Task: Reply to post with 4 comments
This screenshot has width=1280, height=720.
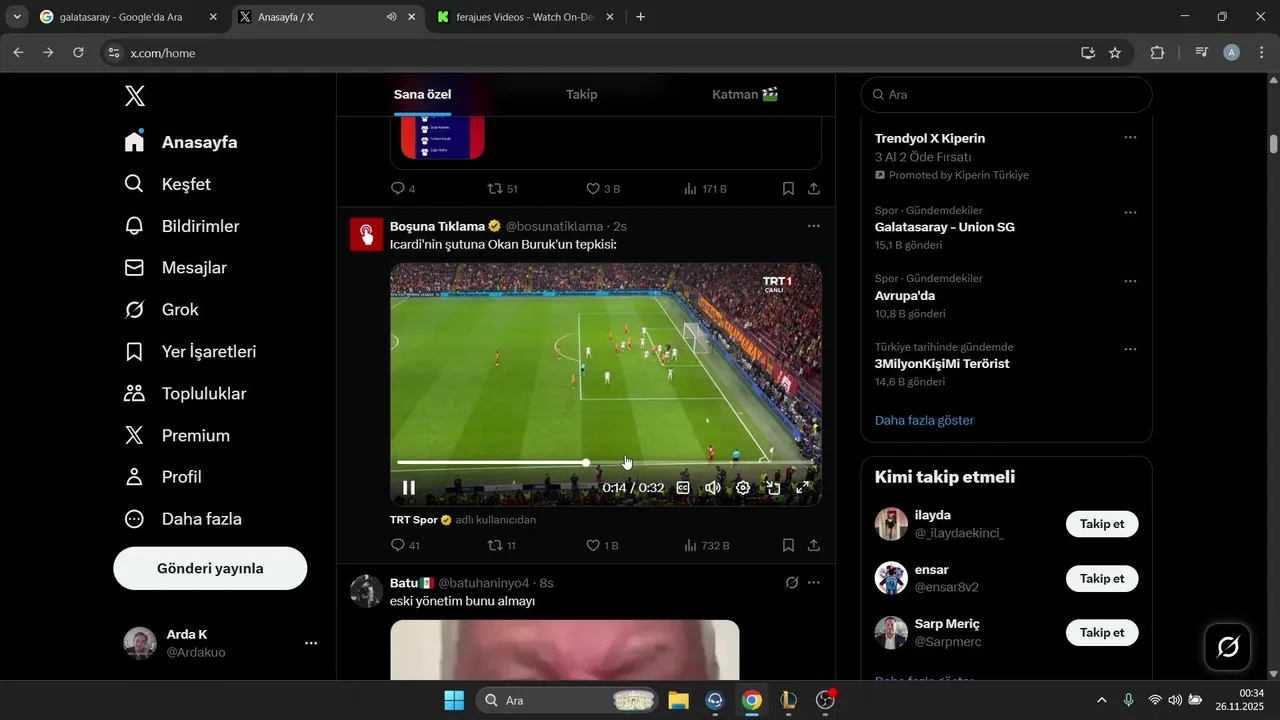Action: pos(403,189)
